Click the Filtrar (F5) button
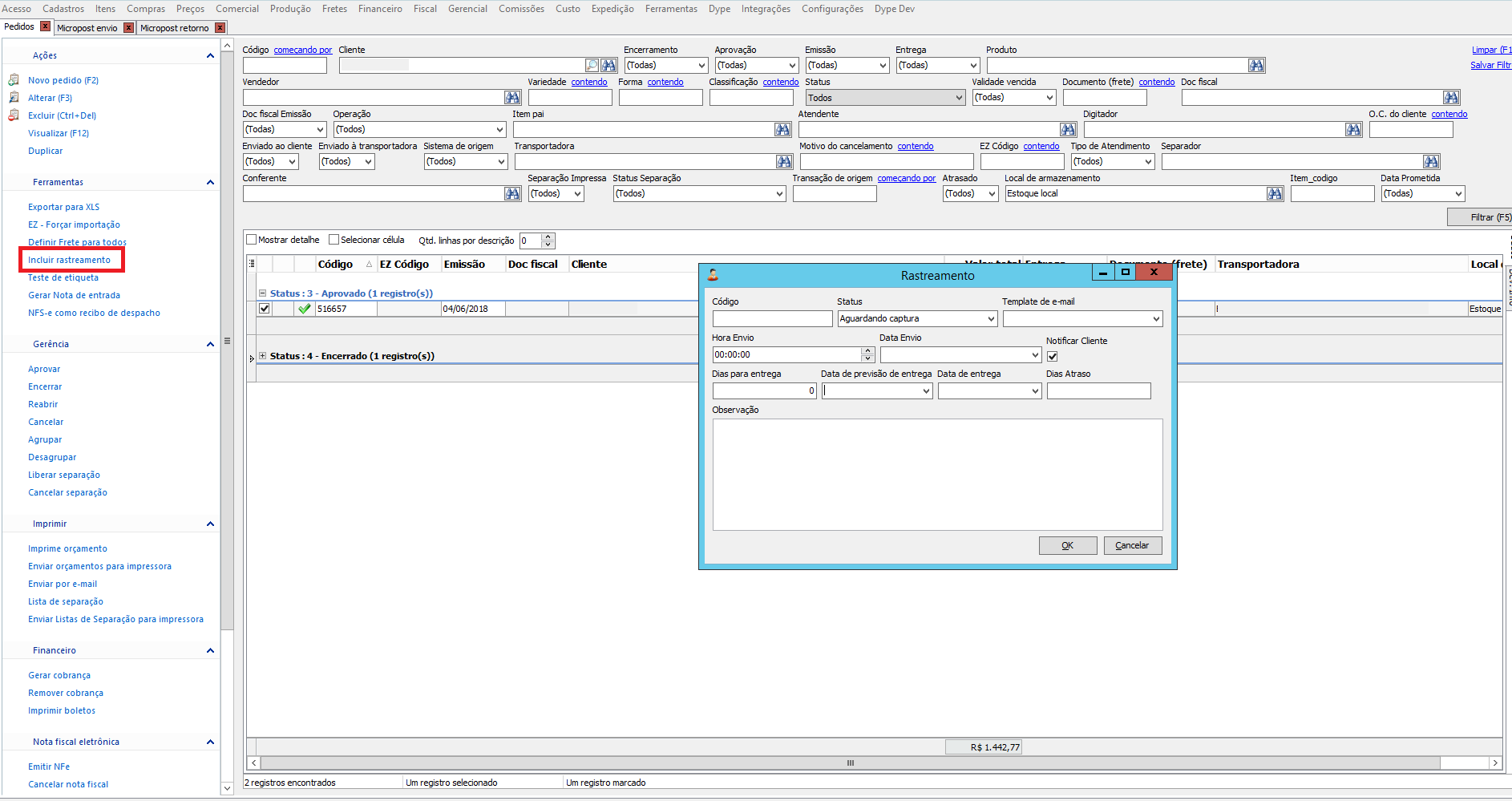The width and height of the screenshot is (1512, 801). [1481, 217]
